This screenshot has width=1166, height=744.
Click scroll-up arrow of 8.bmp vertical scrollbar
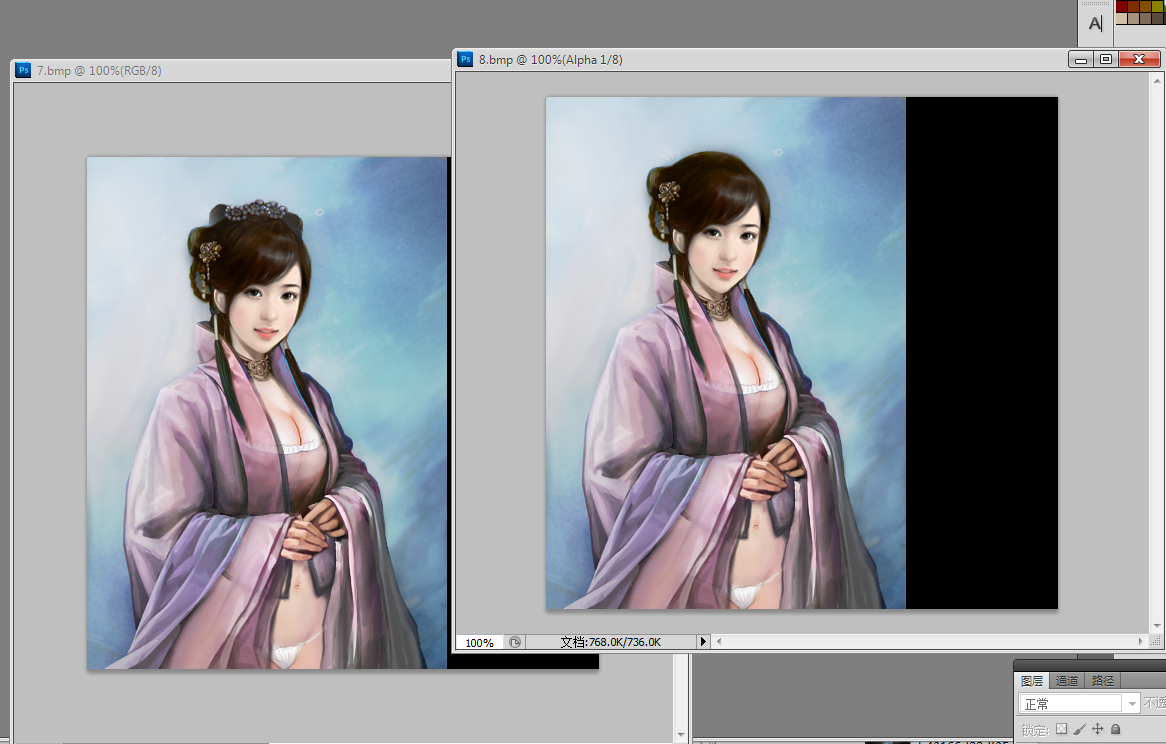1157,80
